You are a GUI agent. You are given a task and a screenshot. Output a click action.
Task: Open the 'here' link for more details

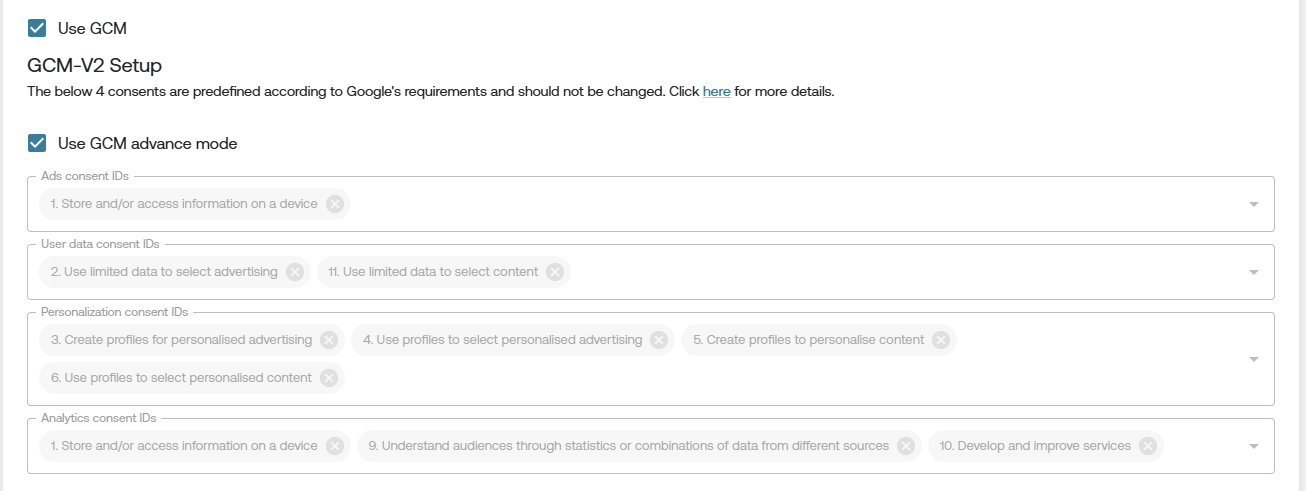[x=716, y=91]
